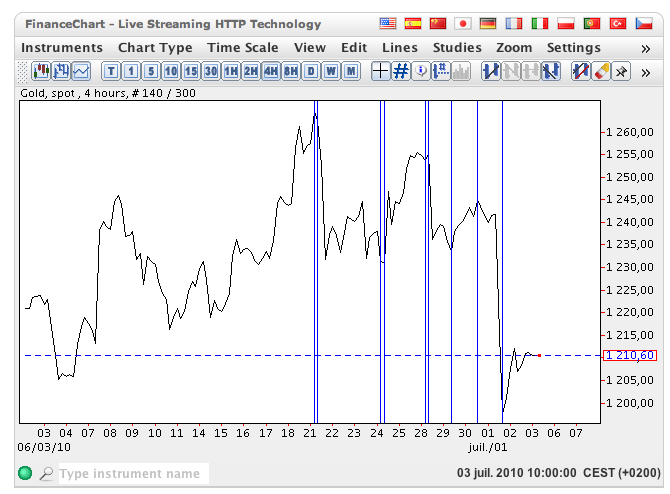
Task: Choose the Japanese flag language icon
Action: (462, 24)
